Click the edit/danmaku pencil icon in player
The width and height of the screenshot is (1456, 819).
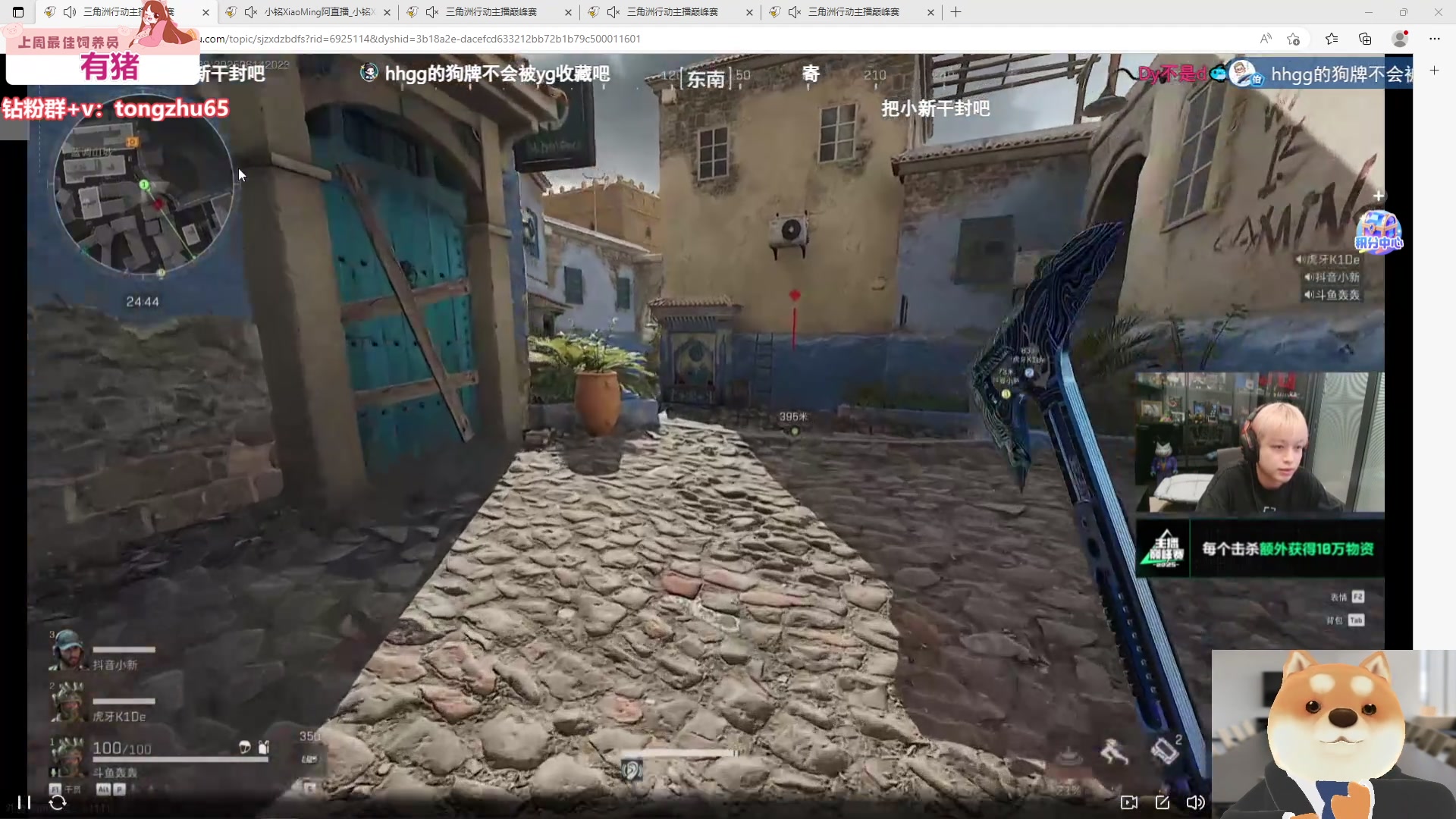pyautogui.click(x=1162, y=802)
